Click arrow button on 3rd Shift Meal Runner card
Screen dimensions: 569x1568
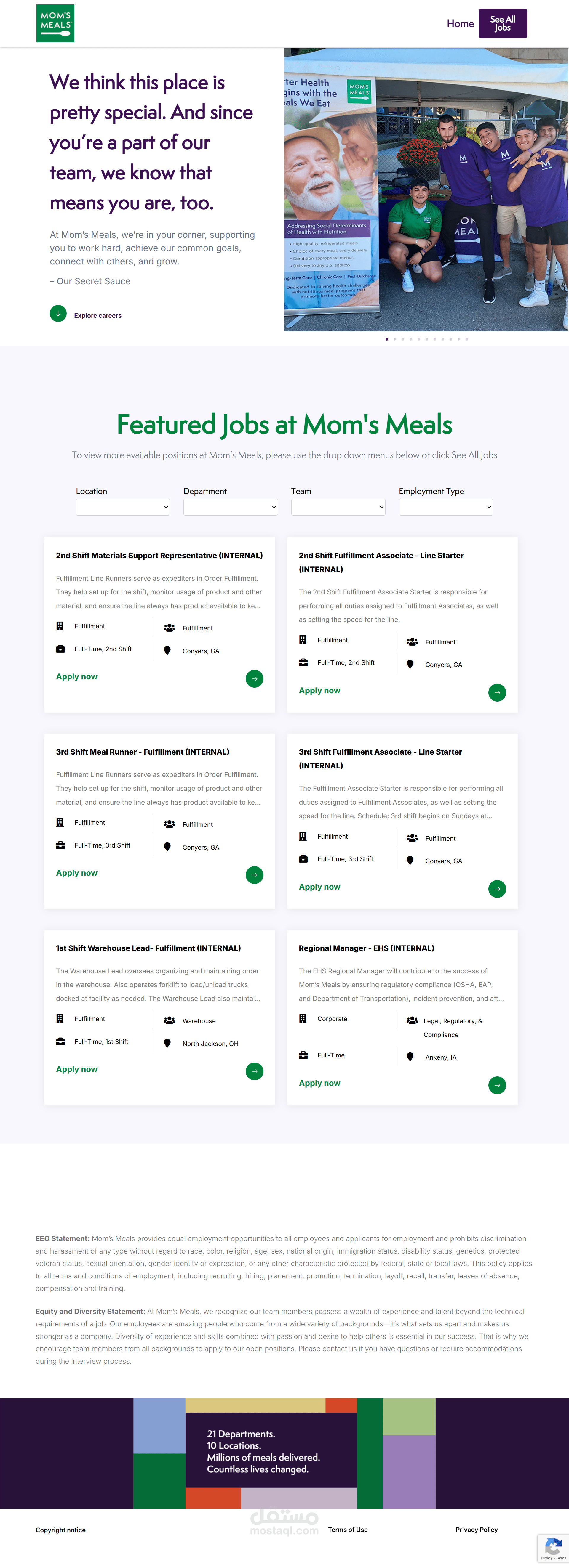255,875
